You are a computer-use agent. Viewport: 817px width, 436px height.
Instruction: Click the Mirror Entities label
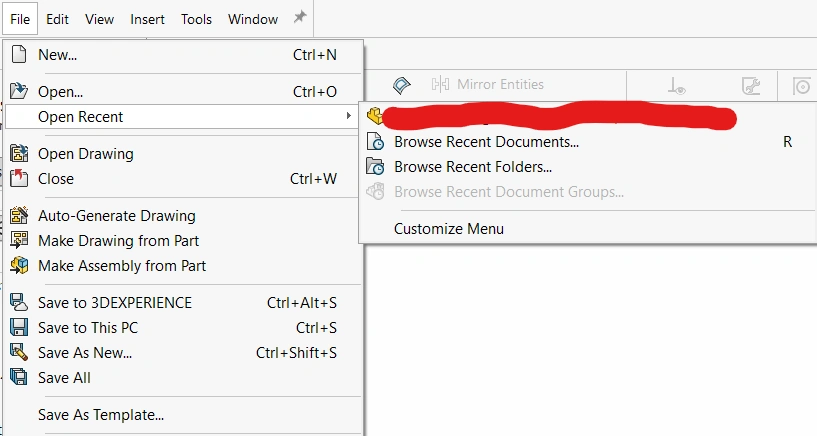500,84
